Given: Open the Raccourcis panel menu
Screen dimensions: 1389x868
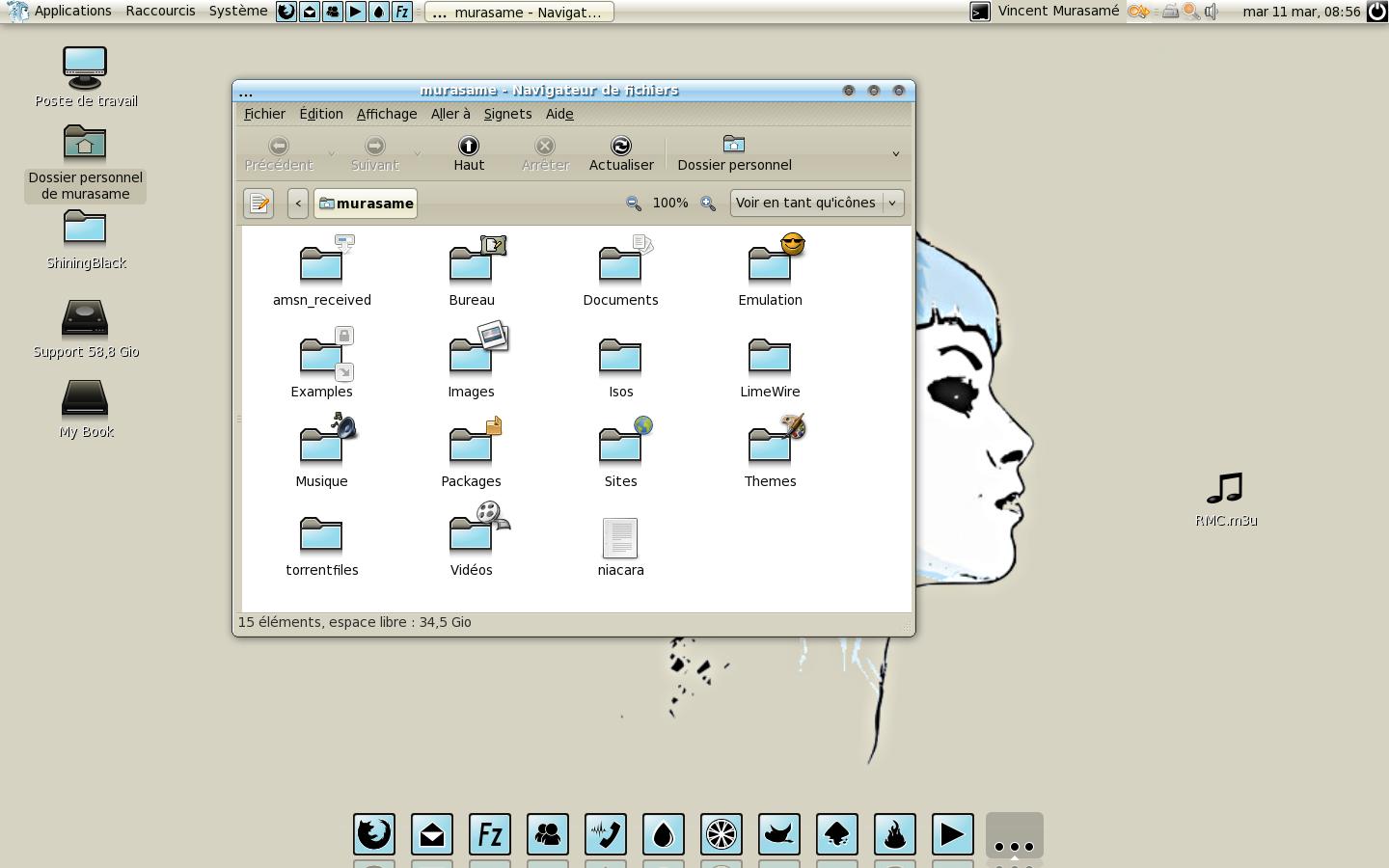Looking at the screenshot, I should 160,12.
